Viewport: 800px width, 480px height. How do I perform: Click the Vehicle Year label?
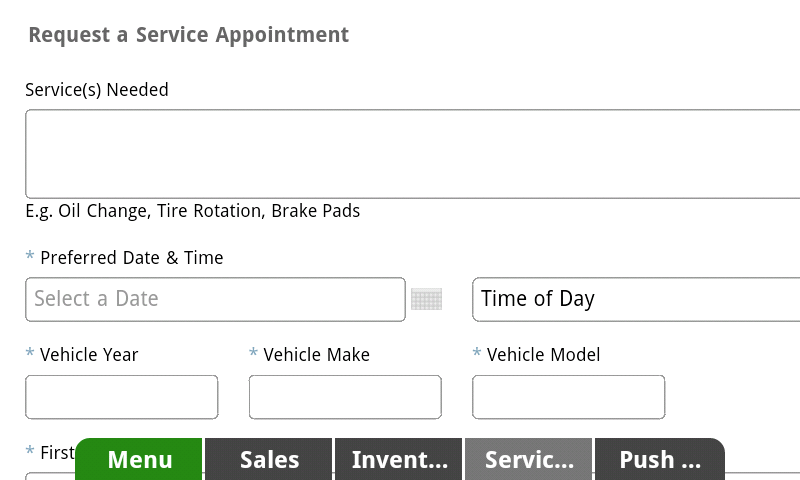[x=89, y=355]
